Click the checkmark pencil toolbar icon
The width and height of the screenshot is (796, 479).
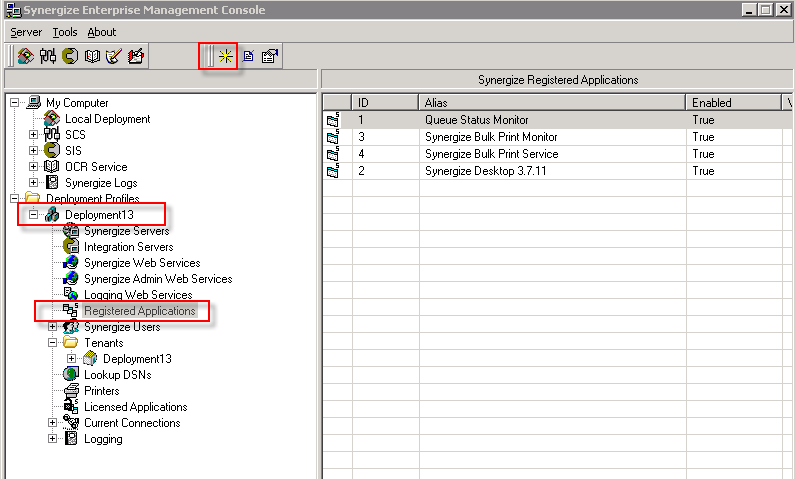(x=114, y=55)
